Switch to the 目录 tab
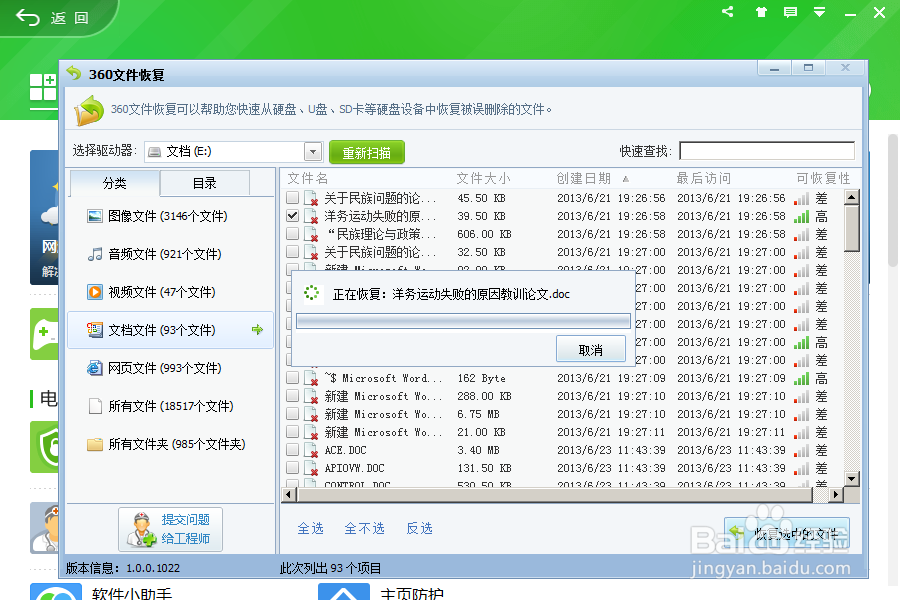900x600 pixels. click(x=204, y=183)
